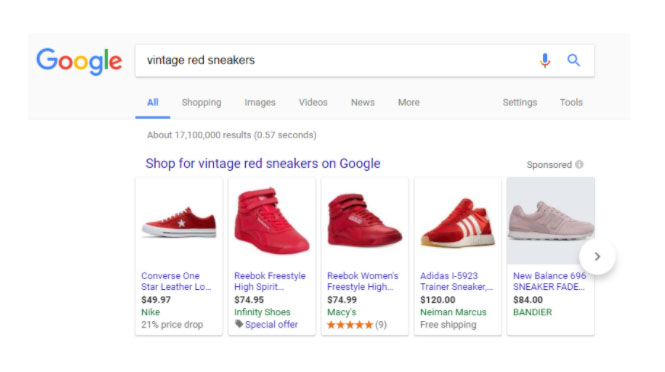Viewport: 665px width, 372px height.
Task: Open the Sponsored info icon
Action: pyautogui.click(x=579, y=164)
